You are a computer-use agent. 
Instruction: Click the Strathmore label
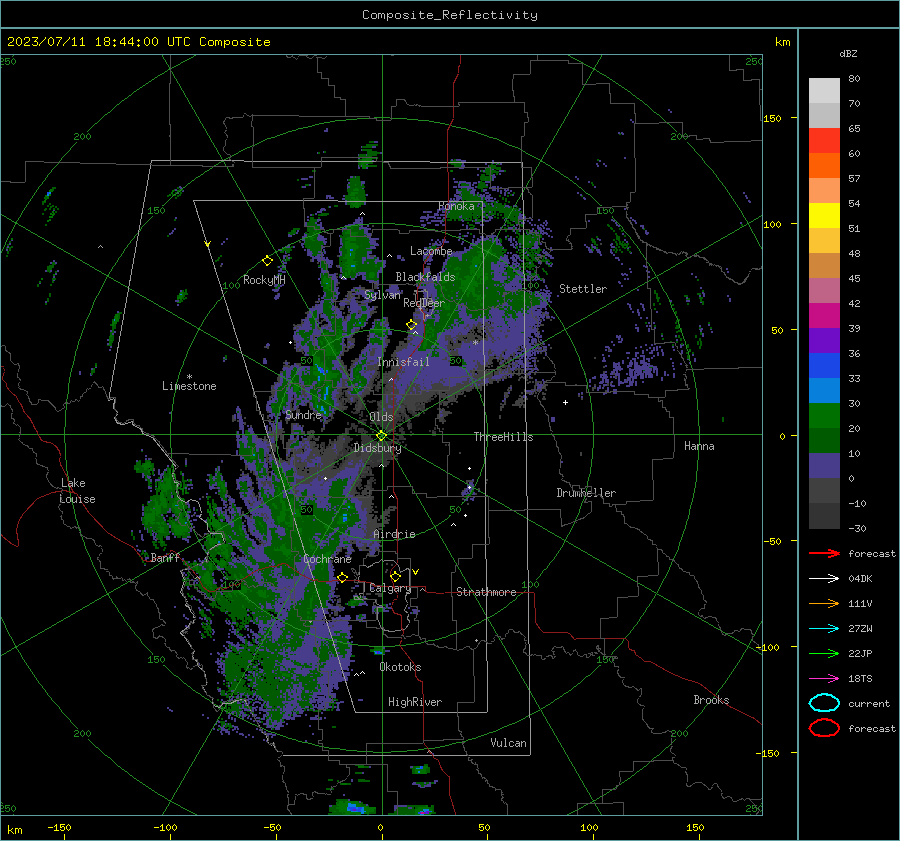coord(486,592)
